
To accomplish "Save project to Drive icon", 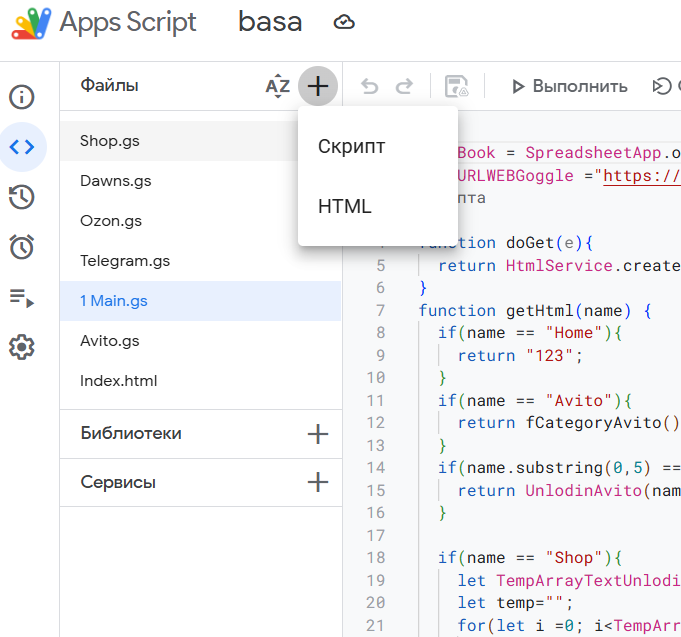I will tap(456, 86).
